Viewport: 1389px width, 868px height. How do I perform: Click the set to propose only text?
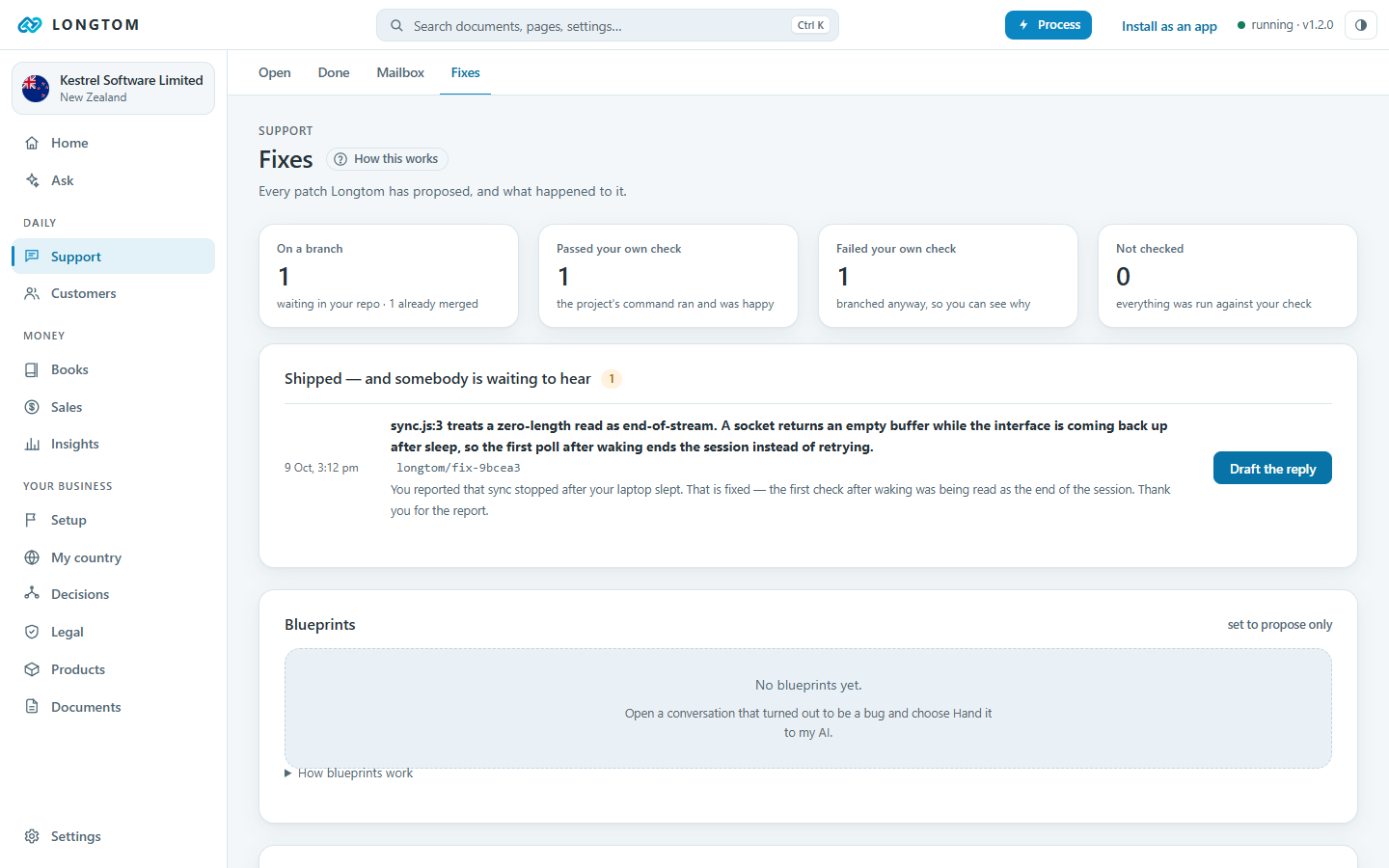click(1280, 625)
